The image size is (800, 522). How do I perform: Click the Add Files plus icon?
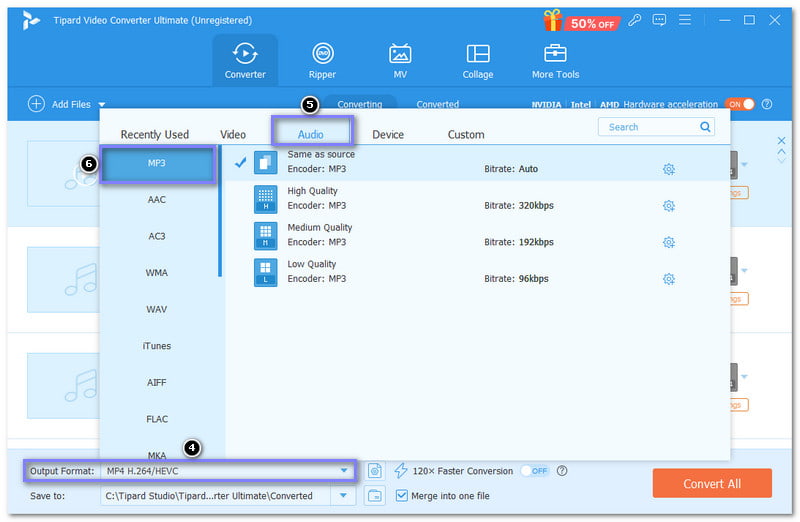point(36,104)
